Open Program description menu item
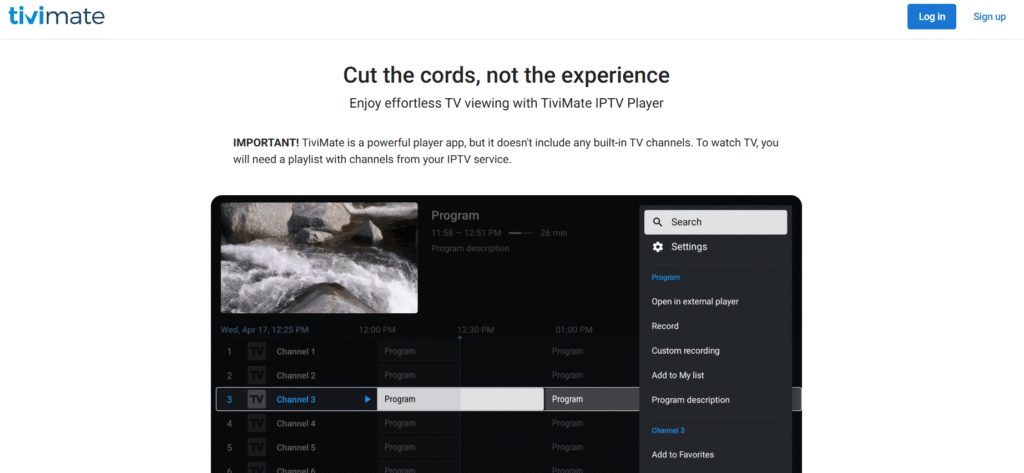The height and width of the screenshot is (473, 1024). click(690, 400)
